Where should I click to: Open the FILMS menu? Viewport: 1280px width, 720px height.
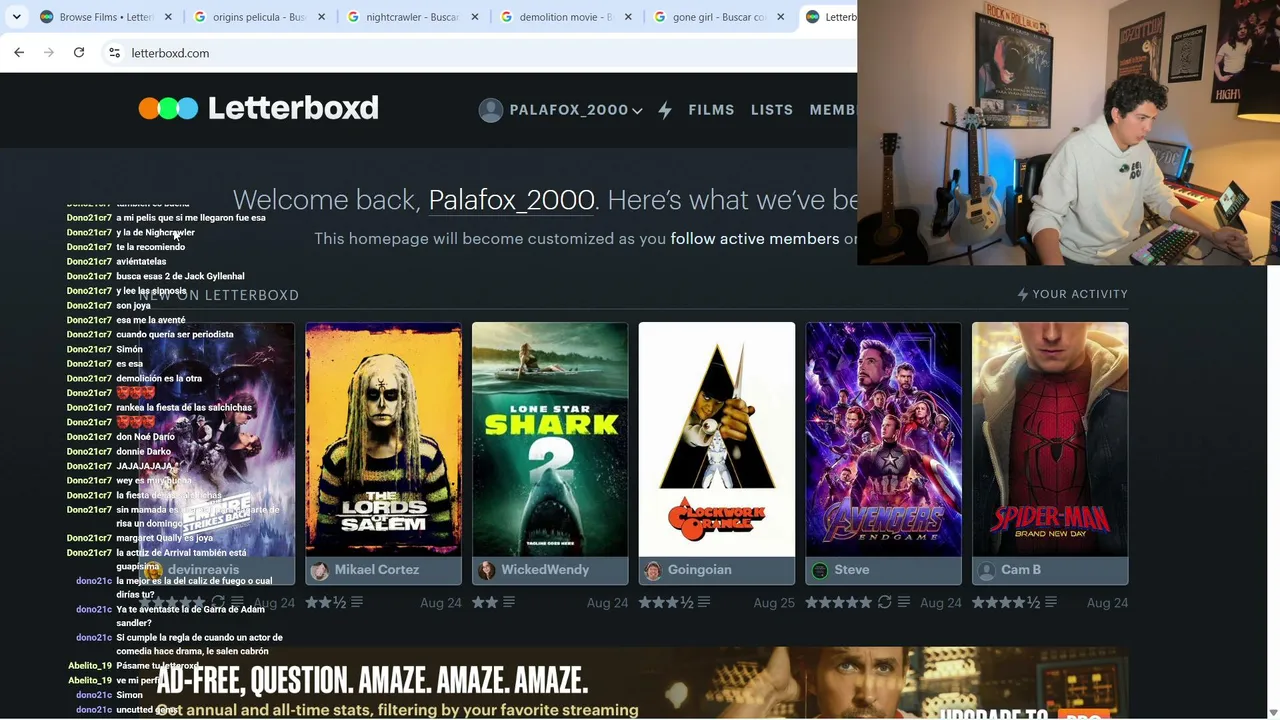(711, 110)
